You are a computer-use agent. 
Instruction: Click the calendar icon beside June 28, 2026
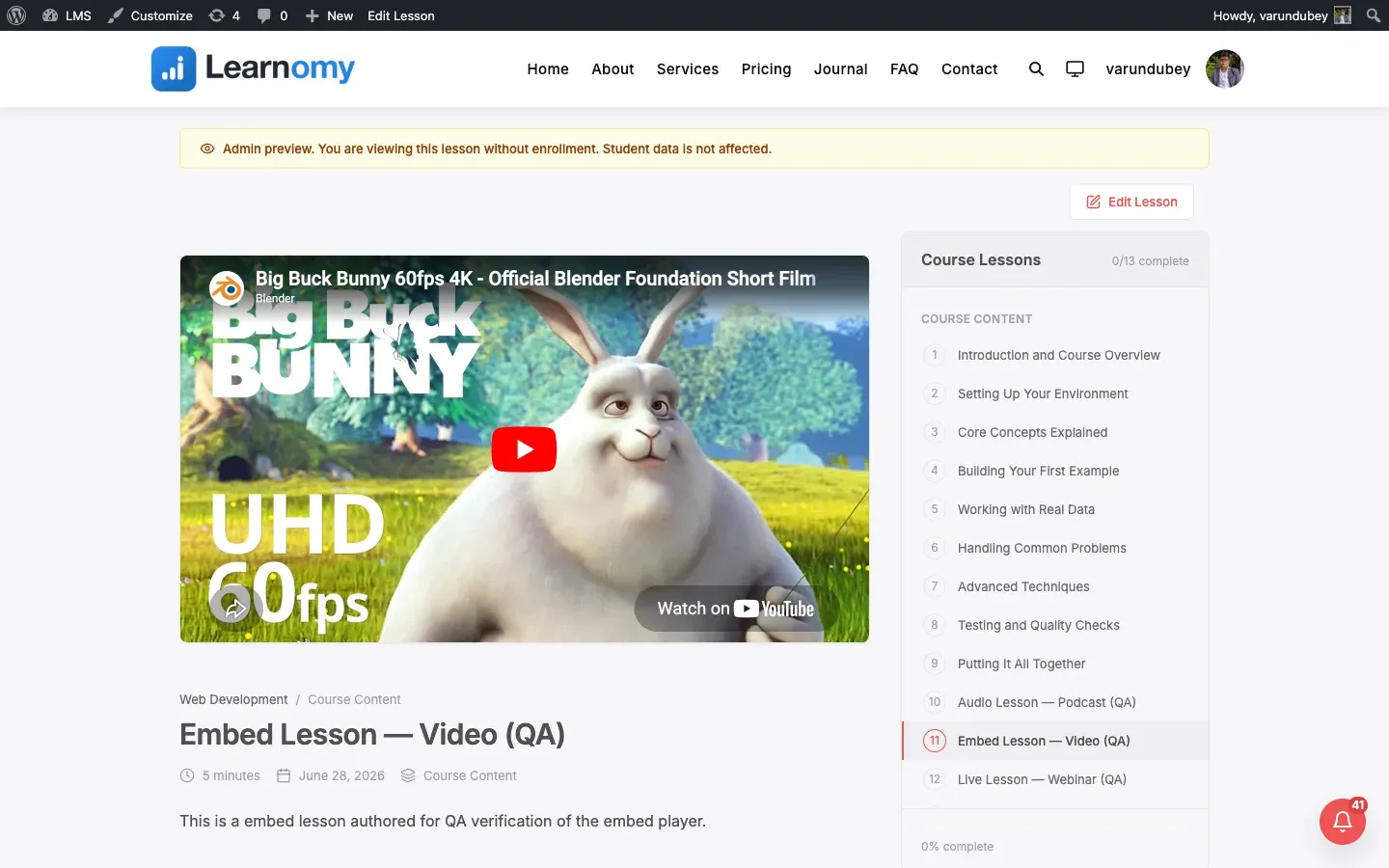pyautogui.click(x=284, y=775)
